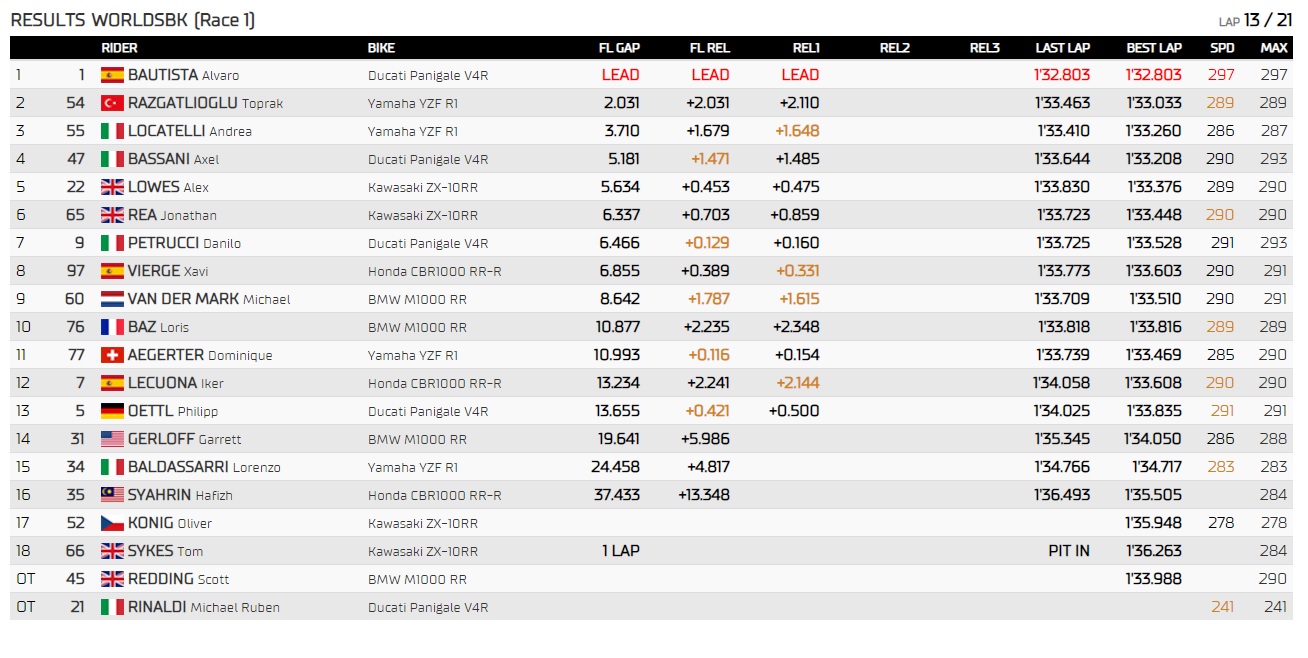
Task: Select rider name AEGERTER Dominique
Action: 200,355
